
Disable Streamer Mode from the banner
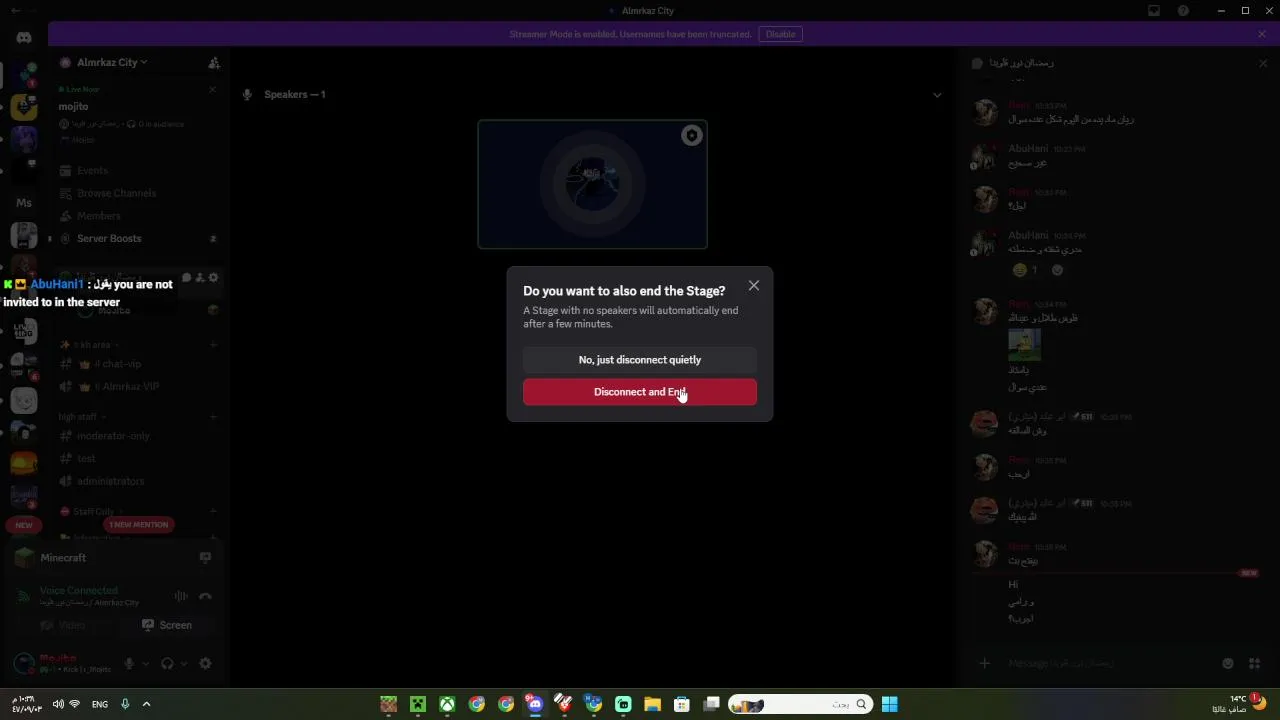click(781, 34)
